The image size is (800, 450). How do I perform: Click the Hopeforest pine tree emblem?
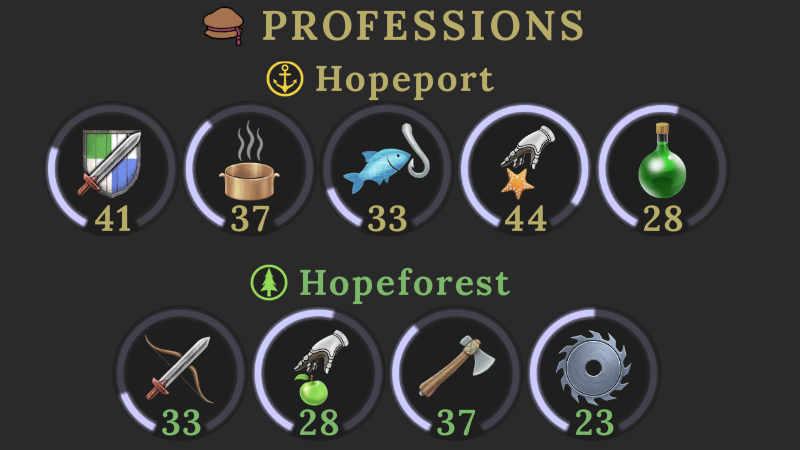point(269,283)
